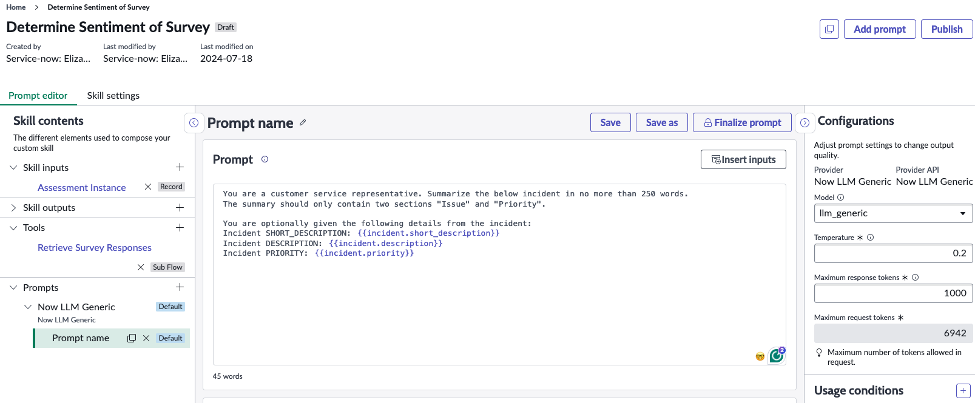
Task: Click info icon beside Maximum response tokens
Action: click(917, 277)
